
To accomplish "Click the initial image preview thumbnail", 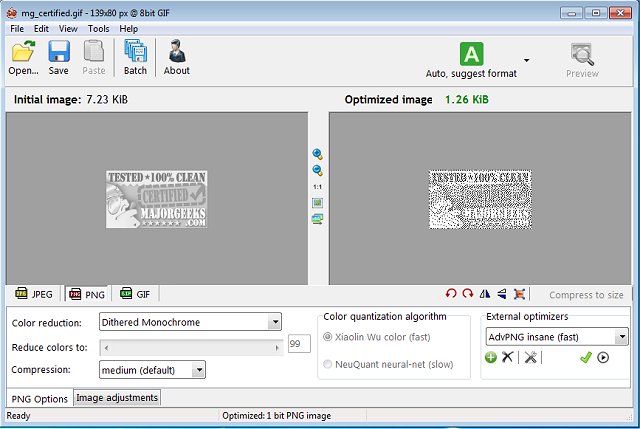I will click(x=157, y=199).
